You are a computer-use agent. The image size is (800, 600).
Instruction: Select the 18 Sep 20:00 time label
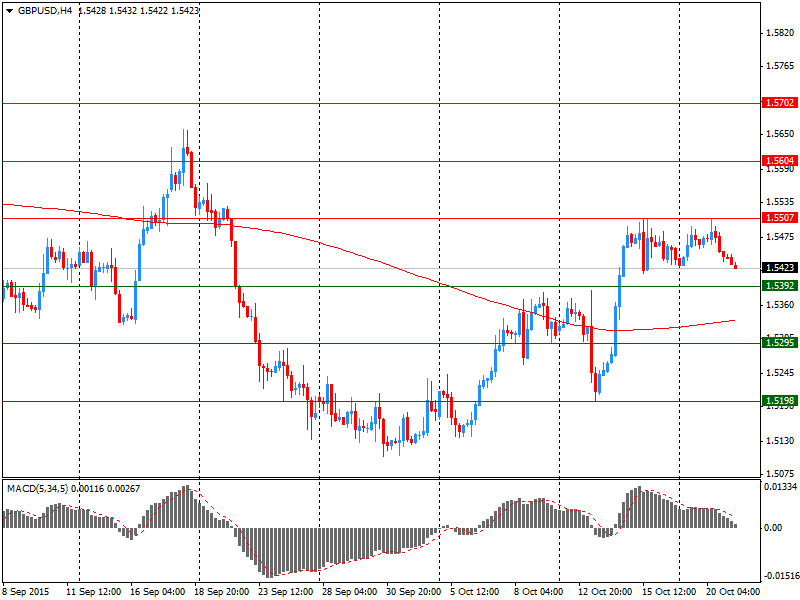[x=221, y=592]
